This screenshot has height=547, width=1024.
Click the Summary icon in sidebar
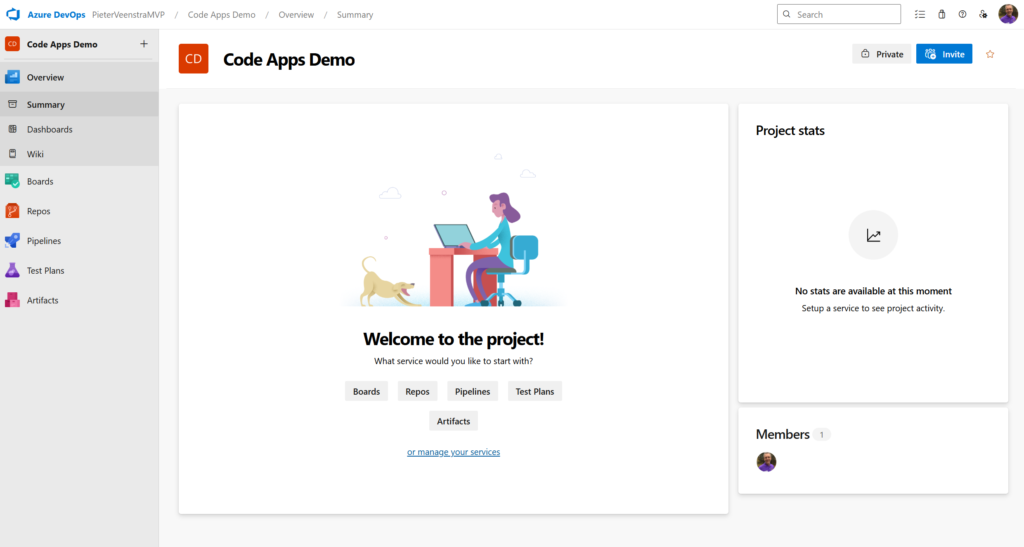[x=12, y=104]
